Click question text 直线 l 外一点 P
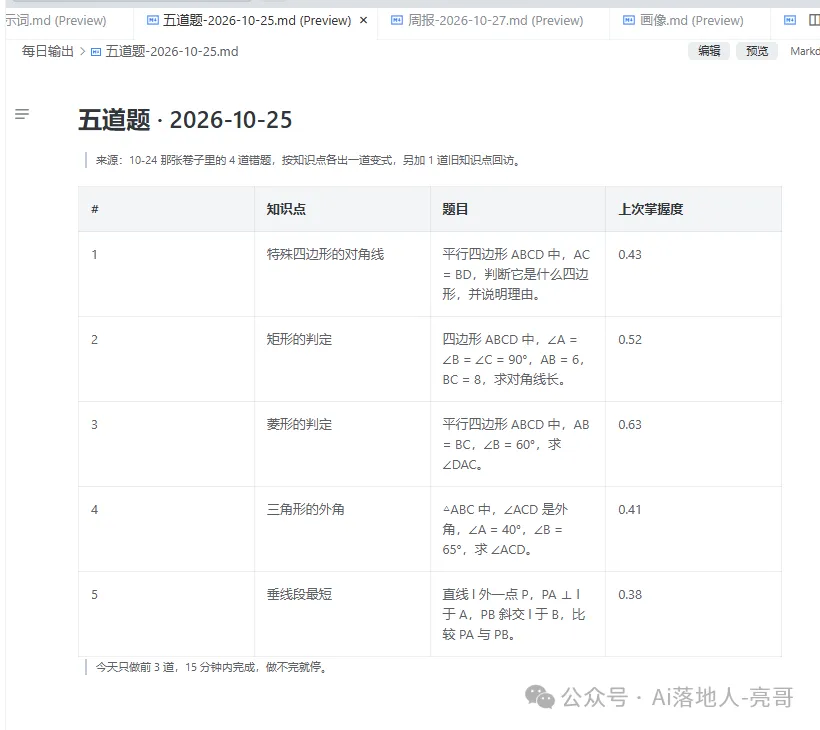 (514, 614)
